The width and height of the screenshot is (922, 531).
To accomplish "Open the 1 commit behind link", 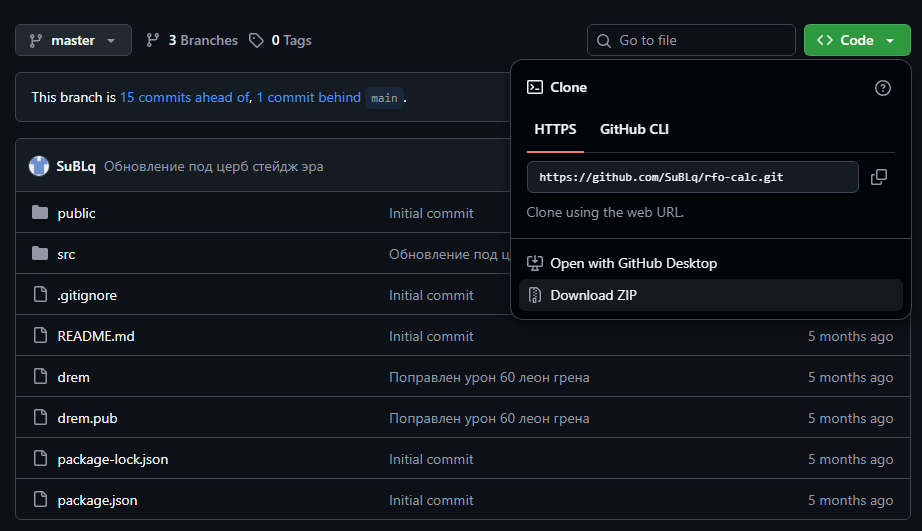I will point(309,98).
